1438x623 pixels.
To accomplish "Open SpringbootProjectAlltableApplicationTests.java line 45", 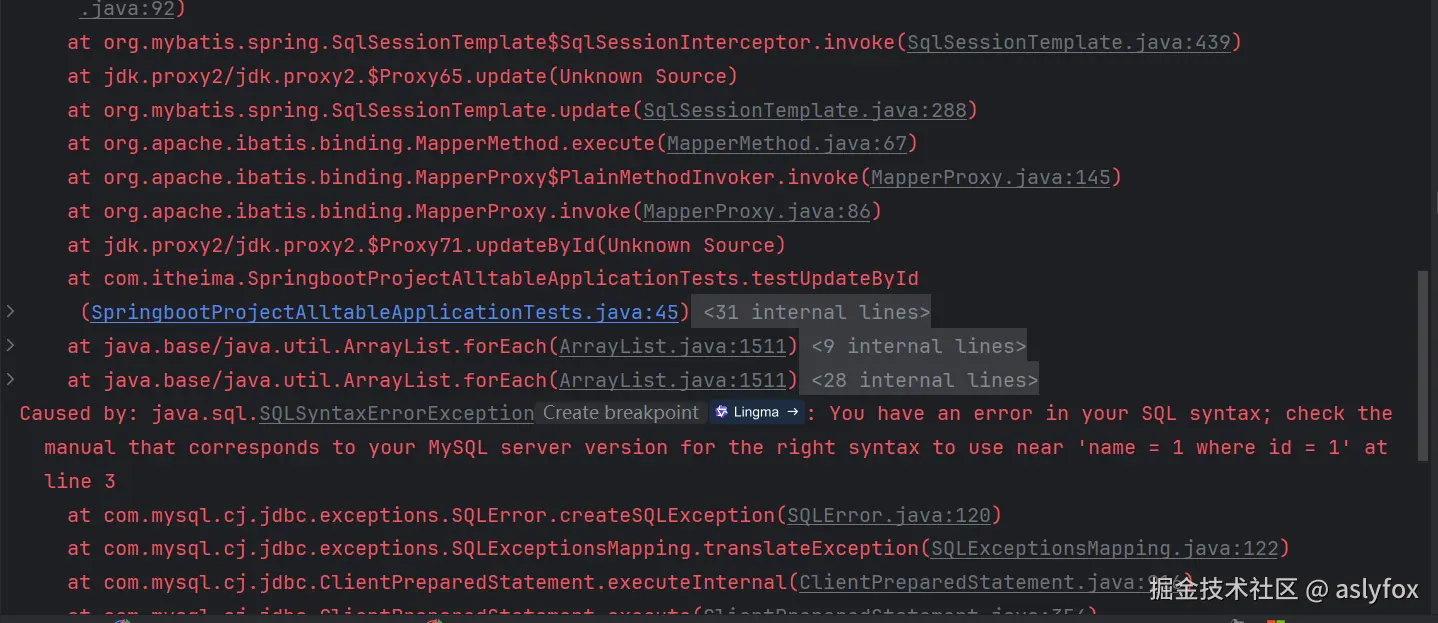I will pos(383,311).
